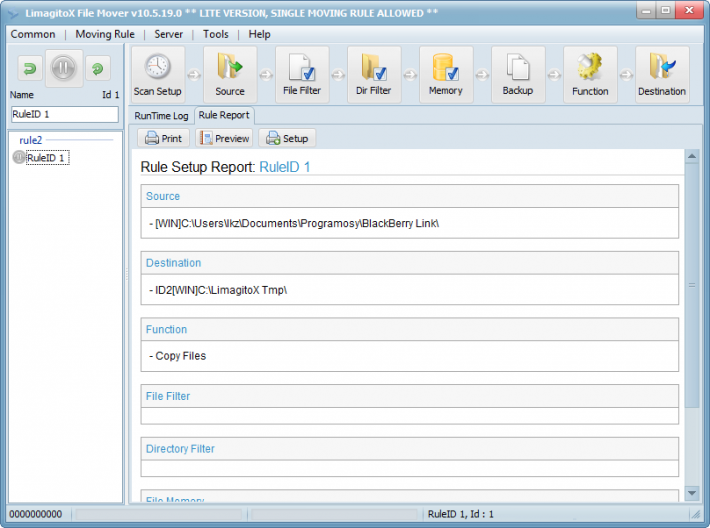Click the rule2 group header
Viewport: 710px width, 528px height.
31,140
